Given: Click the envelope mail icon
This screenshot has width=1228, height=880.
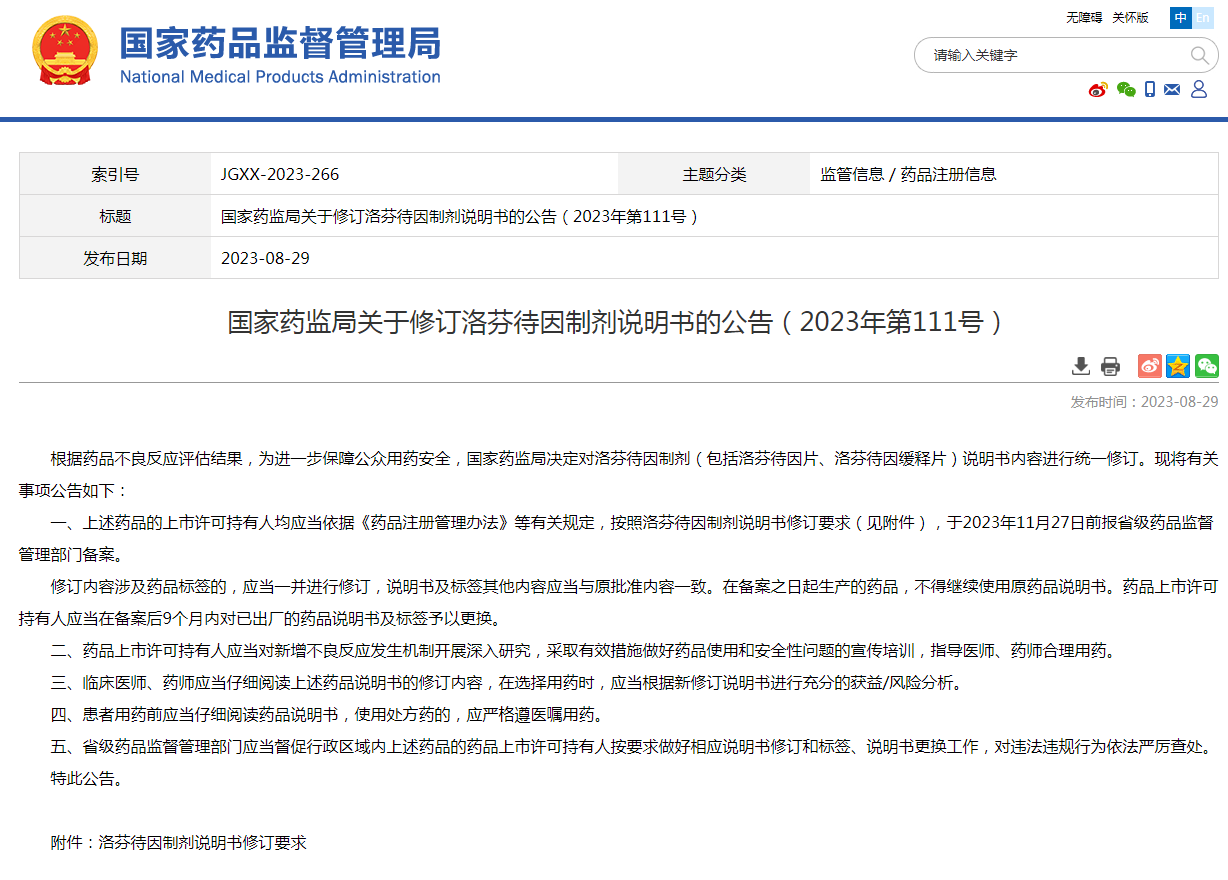Looking at the screenshot, I should click(1172, 90).
